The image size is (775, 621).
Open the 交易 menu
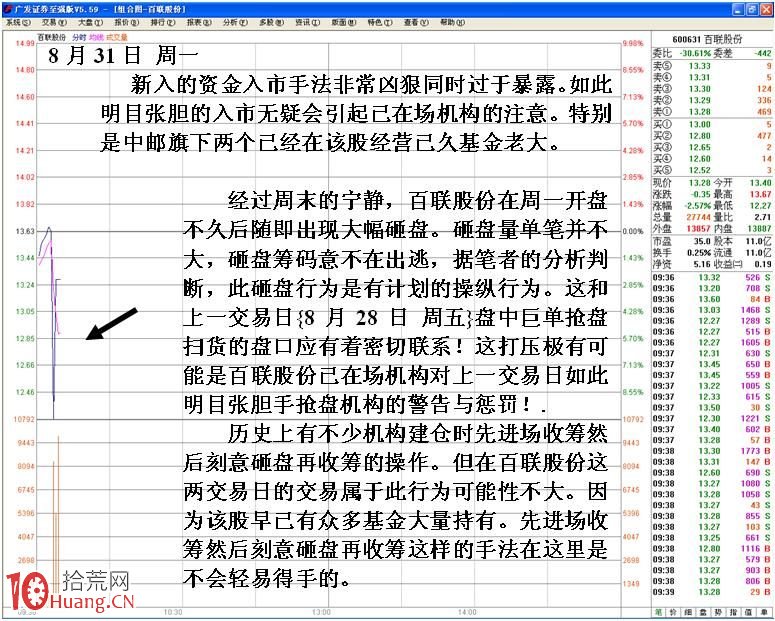tap(54, 22)
